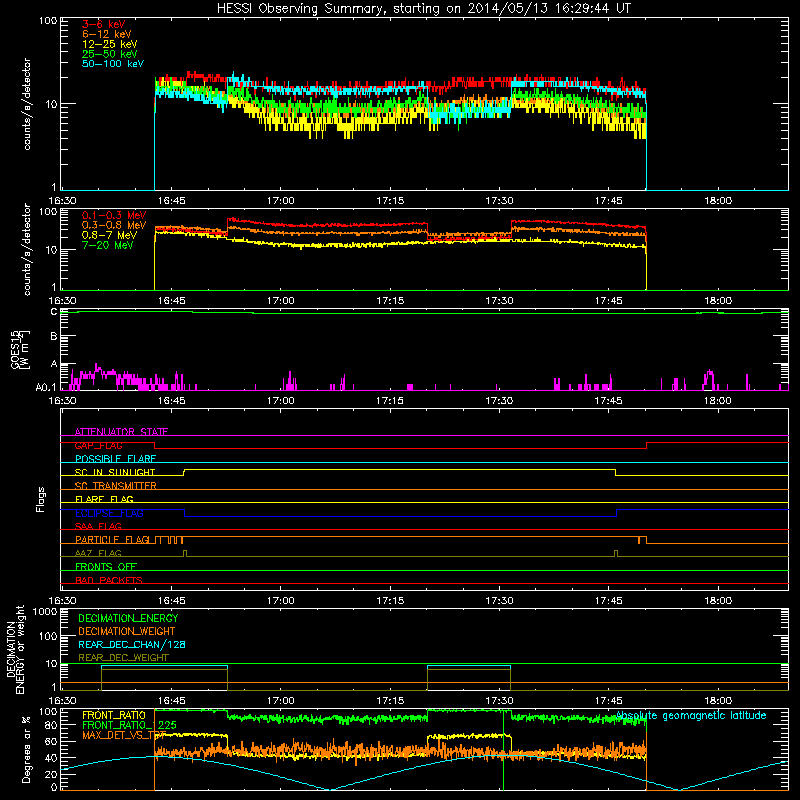Pick the FLARE_FLAG label
This screenshot has width=800, height=800.
point(104,499)
